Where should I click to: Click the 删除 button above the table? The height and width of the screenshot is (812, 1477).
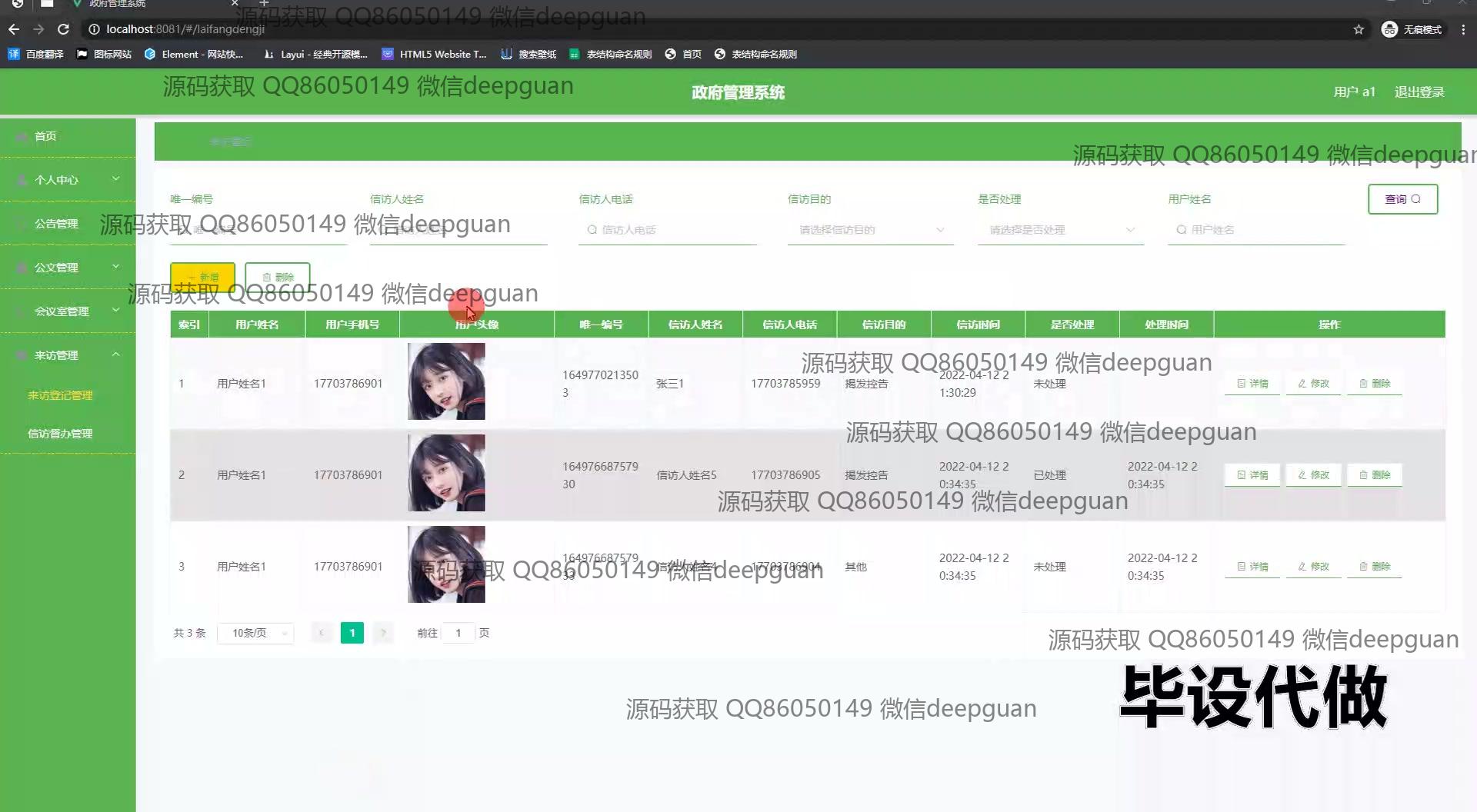pyautogui.click(x=278, y=277)
